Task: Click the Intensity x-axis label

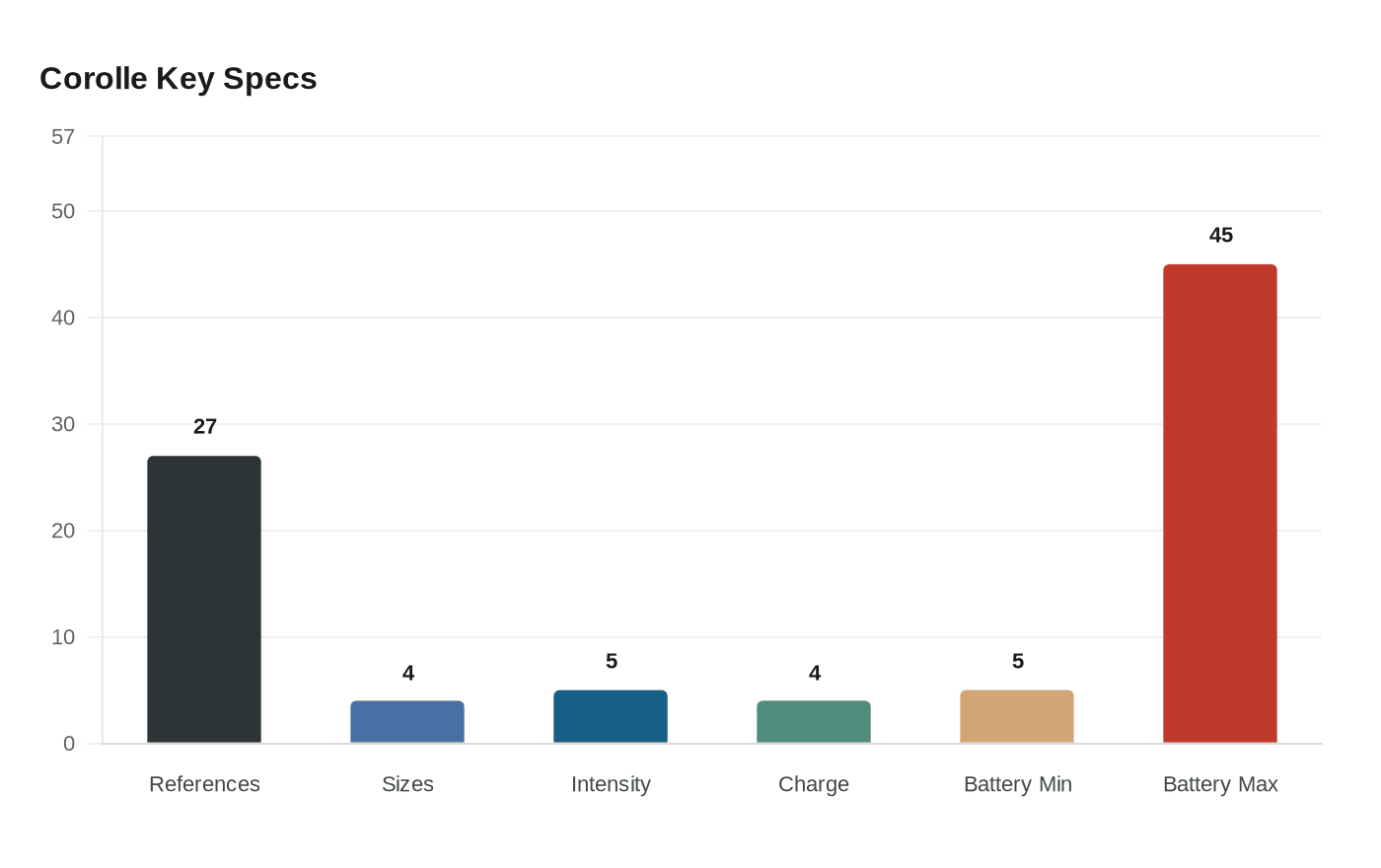Action: [611, 784]
